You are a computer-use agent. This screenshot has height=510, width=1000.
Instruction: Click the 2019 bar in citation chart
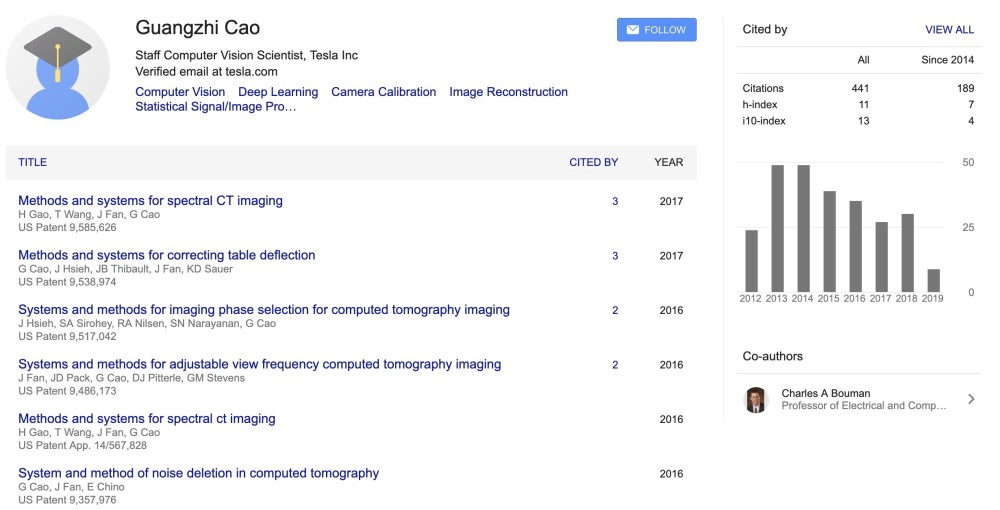point(934,280)
